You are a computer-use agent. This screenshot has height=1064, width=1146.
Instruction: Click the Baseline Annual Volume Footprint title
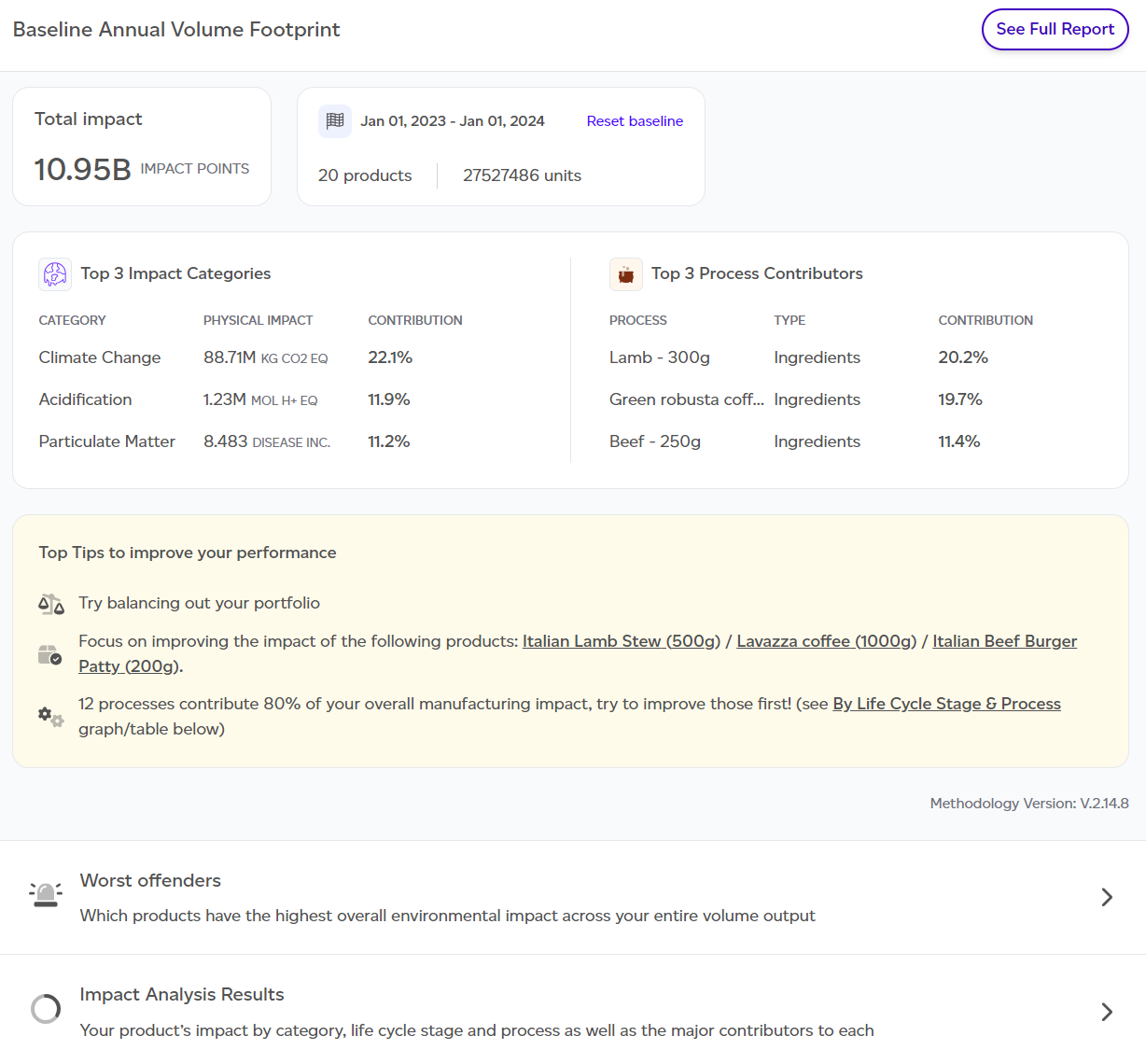point(176,30)
